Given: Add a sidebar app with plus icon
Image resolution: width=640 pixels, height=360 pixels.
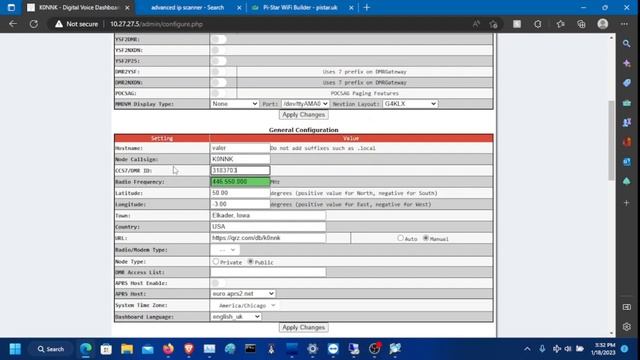Looking at the screenshot, I should click(627, 202).
